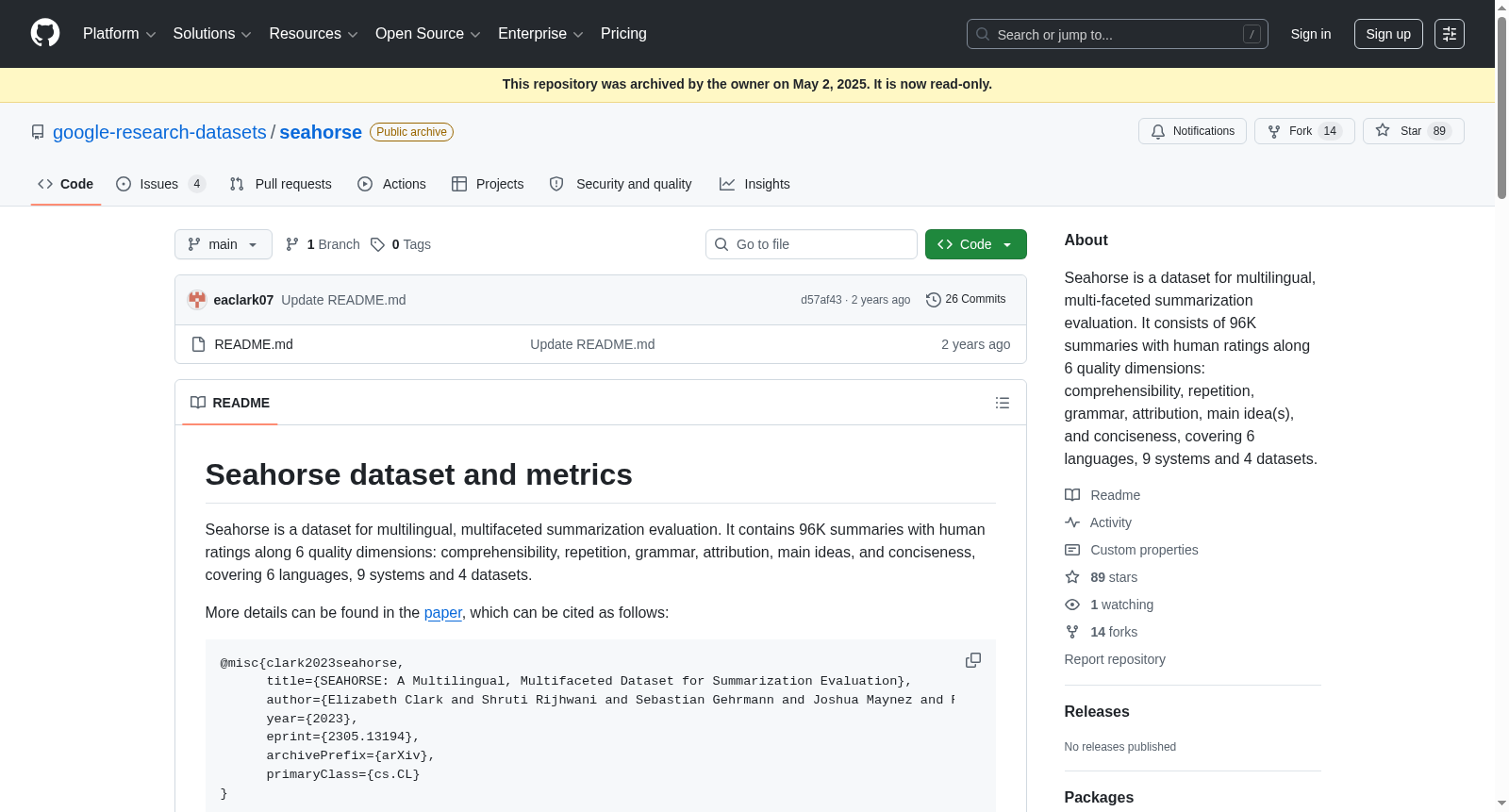The width and height of the screenshot is (1509, 812).
Task: Select the README tab heading
Action: (230, 403)
